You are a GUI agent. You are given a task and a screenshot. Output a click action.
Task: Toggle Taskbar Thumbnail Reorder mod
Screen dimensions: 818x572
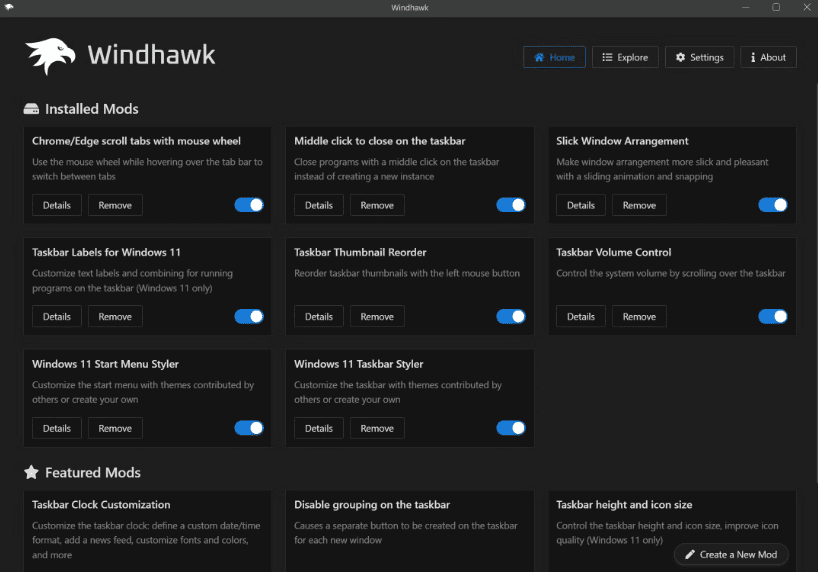click(x=511, y=316)
